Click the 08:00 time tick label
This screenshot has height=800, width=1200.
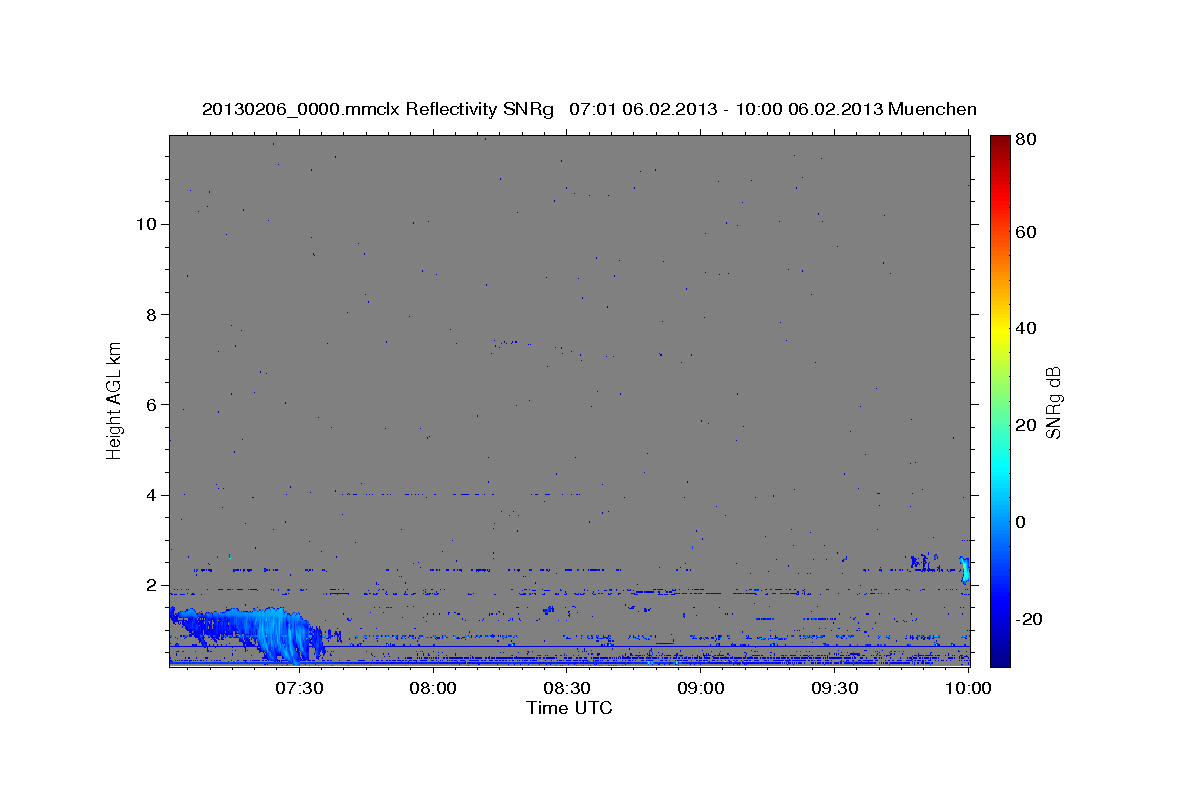pos(433,688)
